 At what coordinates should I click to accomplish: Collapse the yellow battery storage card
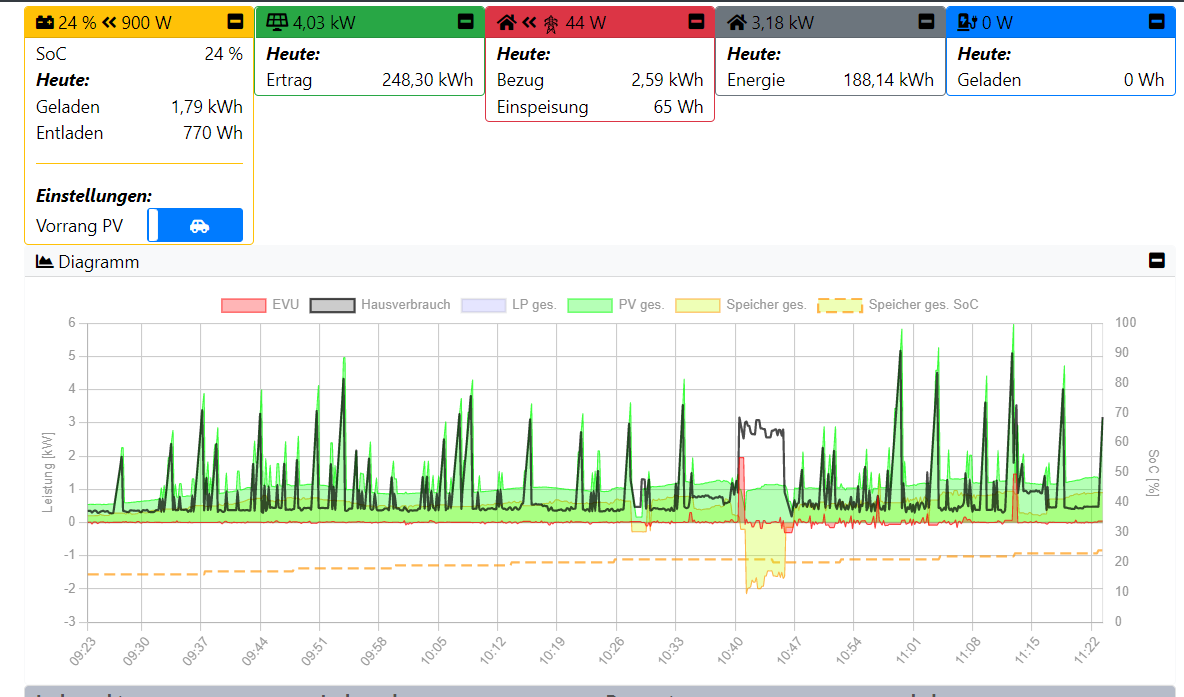pos(235,21)
